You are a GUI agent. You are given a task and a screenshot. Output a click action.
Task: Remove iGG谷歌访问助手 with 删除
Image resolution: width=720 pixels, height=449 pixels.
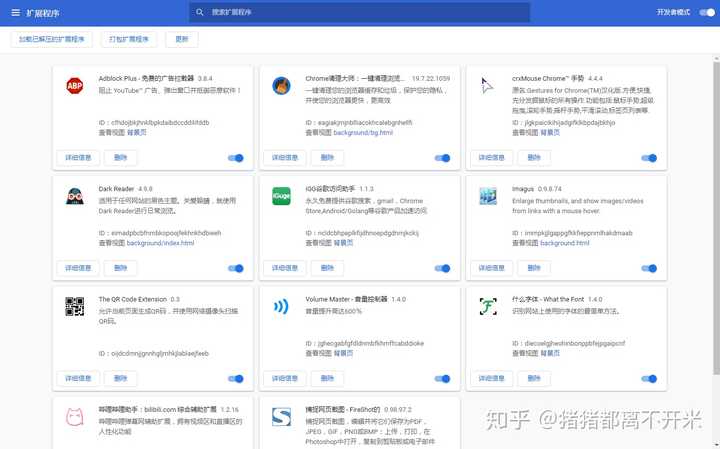point(327,268)
